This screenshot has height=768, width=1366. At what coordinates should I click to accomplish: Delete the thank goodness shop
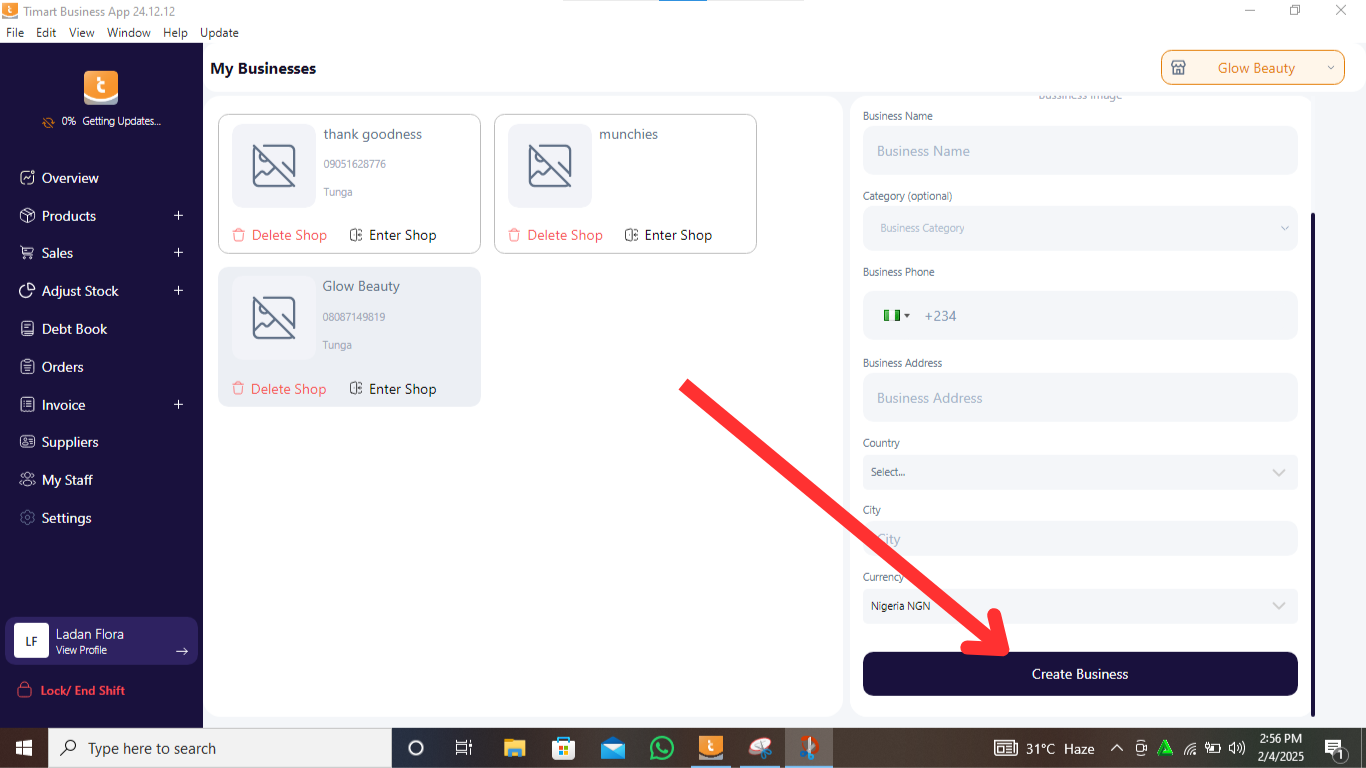280,235
